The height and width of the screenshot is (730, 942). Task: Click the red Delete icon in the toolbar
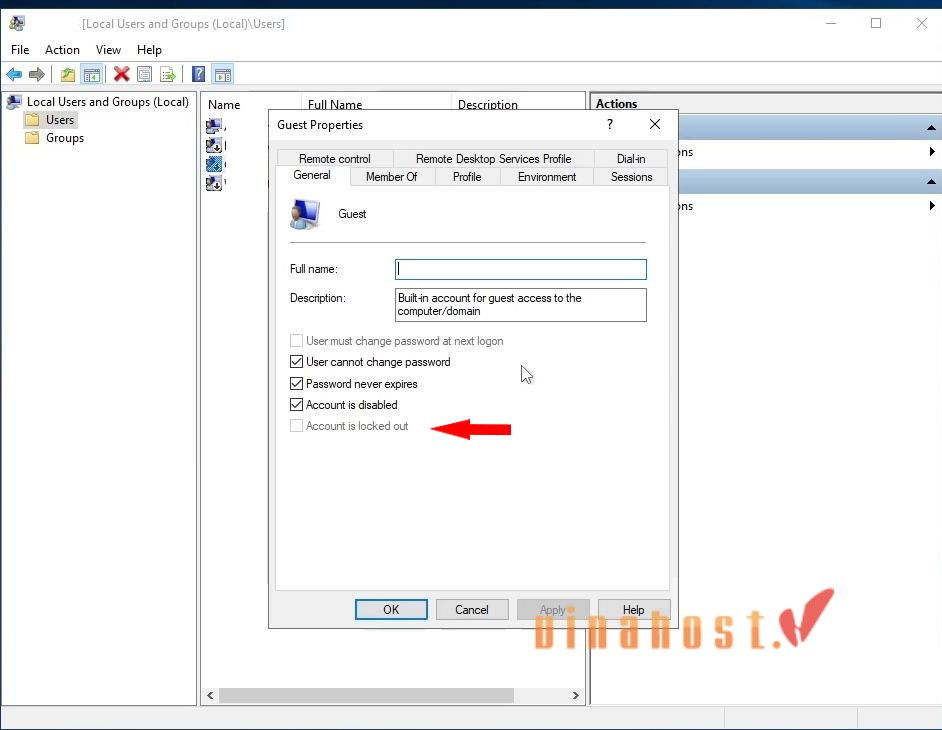point(122,74)
